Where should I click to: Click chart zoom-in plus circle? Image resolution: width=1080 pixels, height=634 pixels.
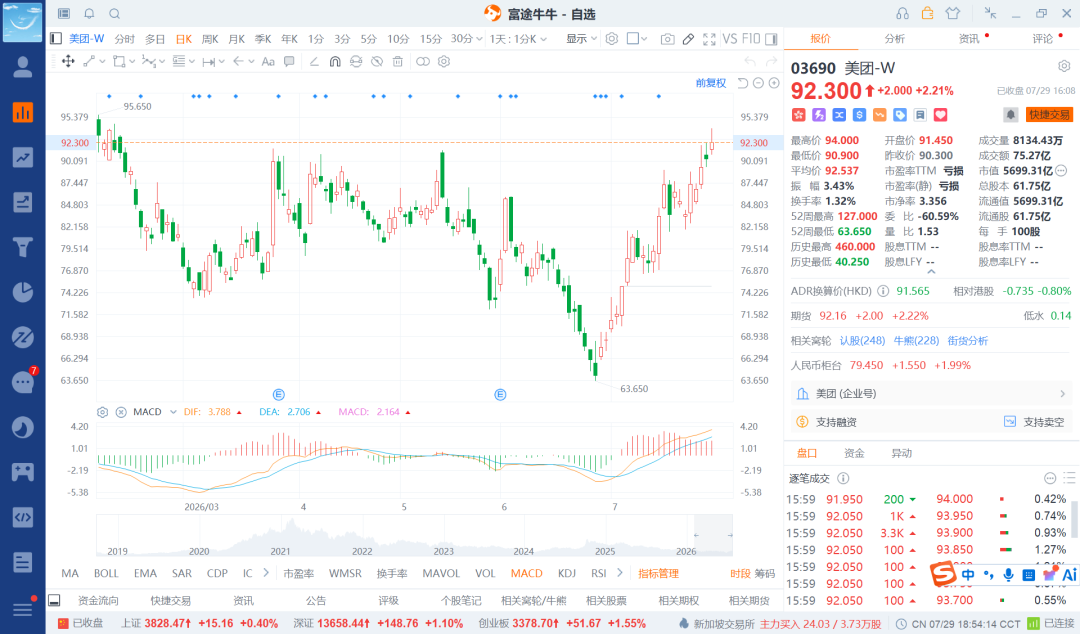774,83
